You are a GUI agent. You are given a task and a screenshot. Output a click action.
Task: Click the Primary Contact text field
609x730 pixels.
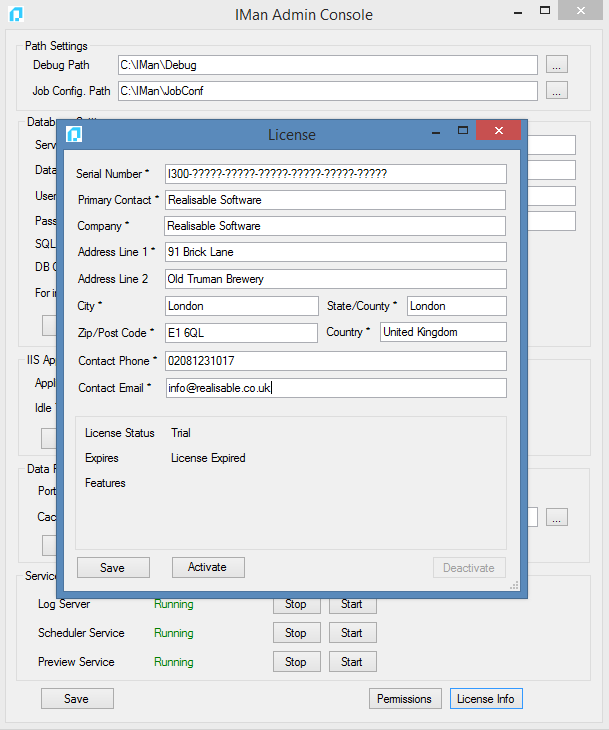pyautogui.click(x=335, y=200)
